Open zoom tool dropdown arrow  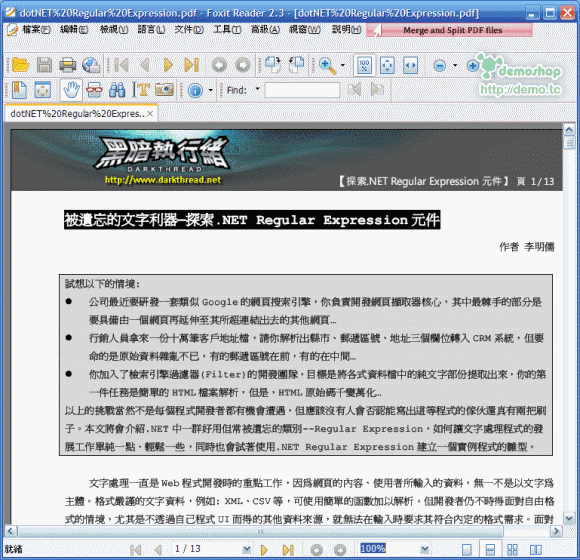coord(343,65)
